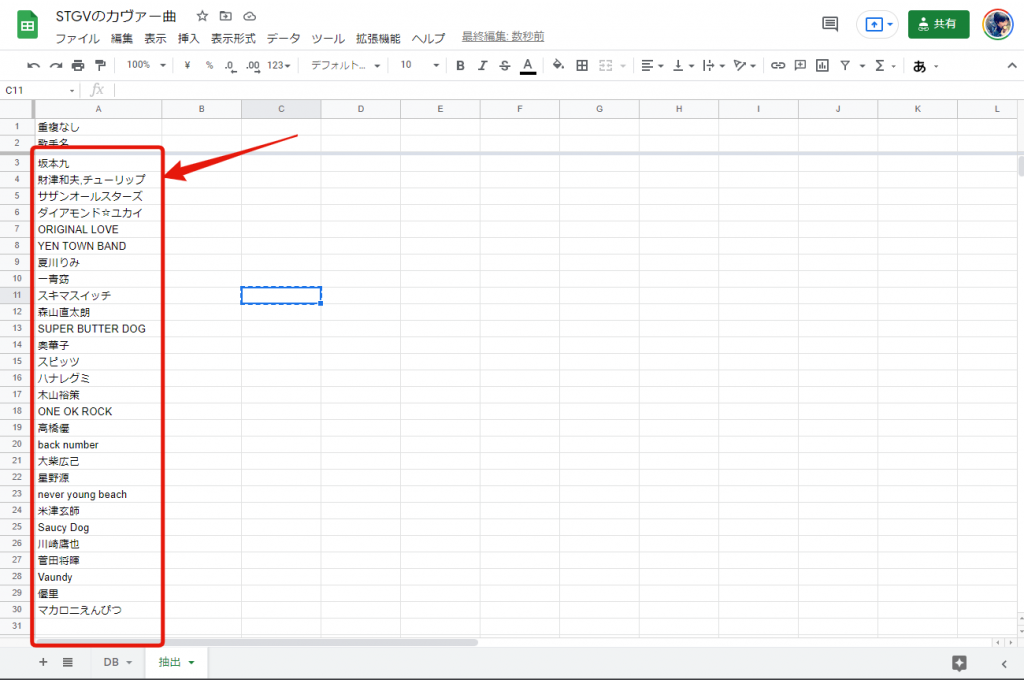Click the print icon
The width and height of the screenshot is (1024, 680).
pyautogui.click(x=78, y=65)
